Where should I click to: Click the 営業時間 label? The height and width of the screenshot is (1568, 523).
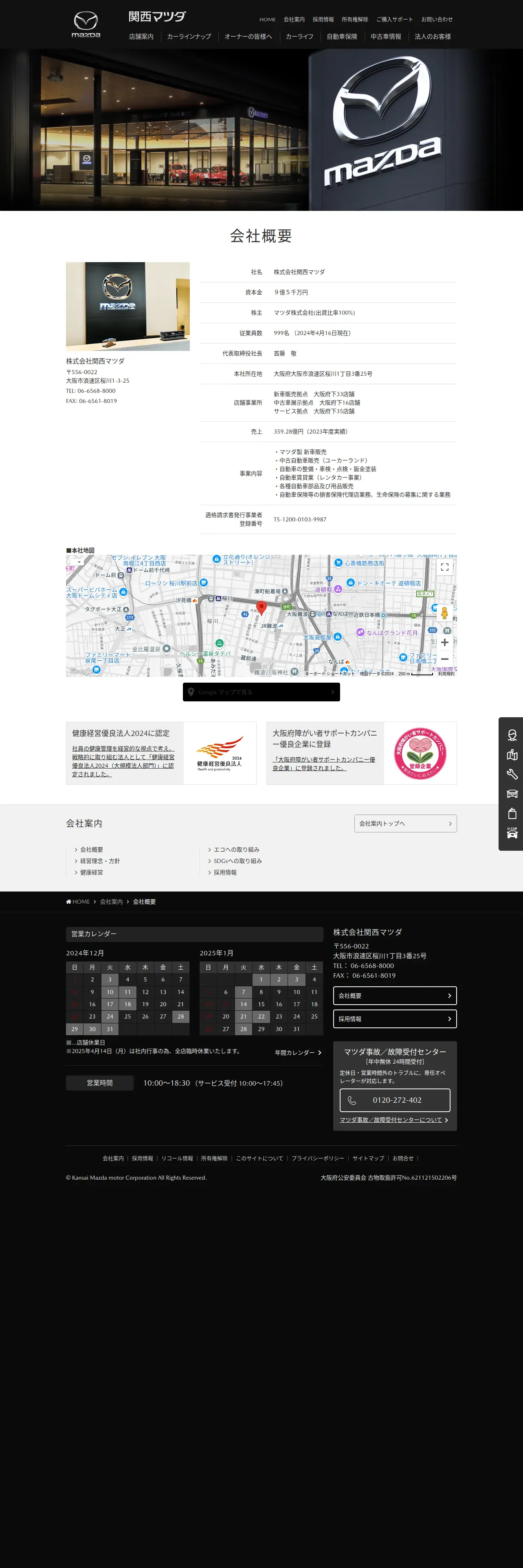[x=99, y=1083]
